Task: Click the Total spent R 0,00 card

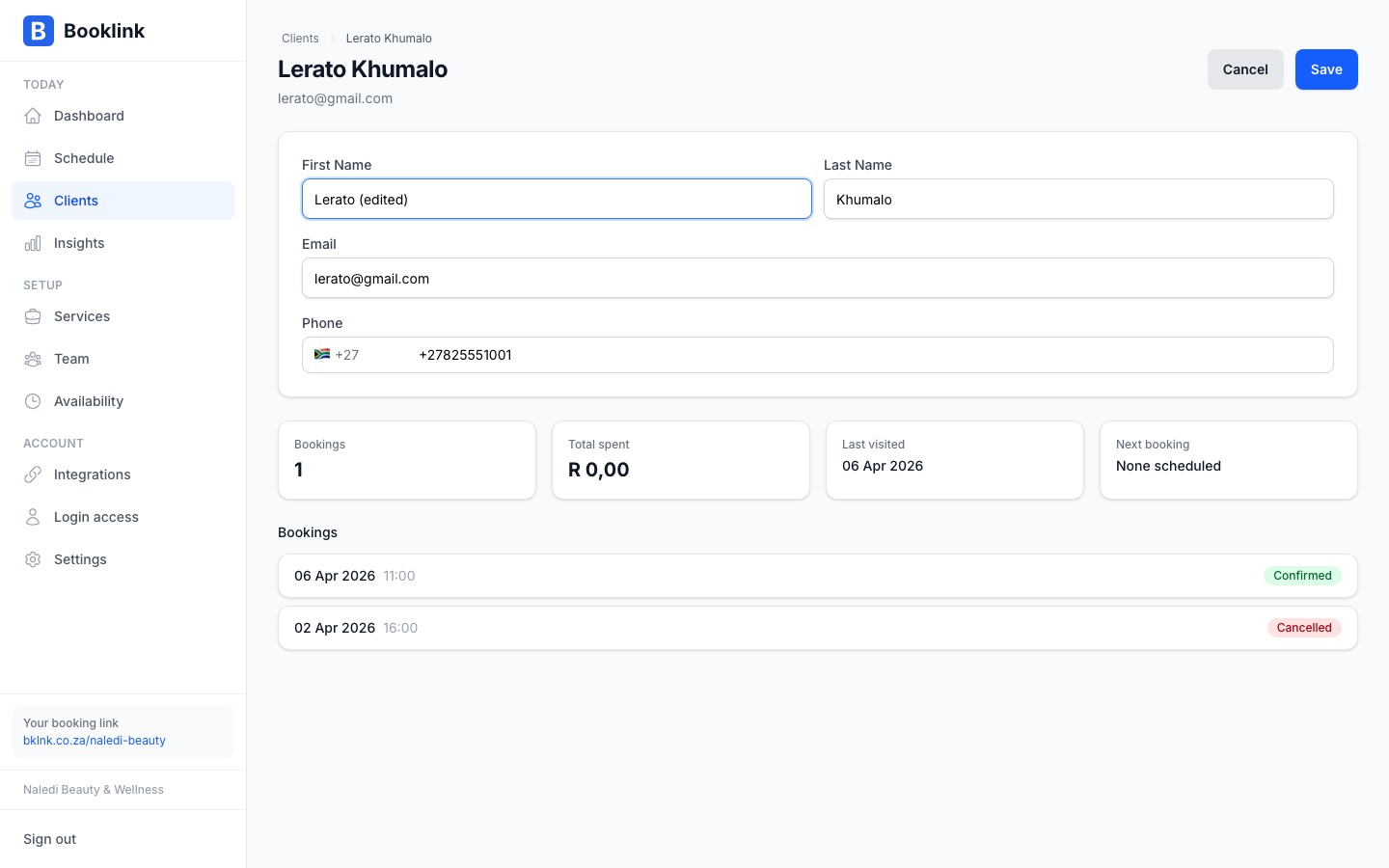Action: pyautogui.click(x=681, y=460)
